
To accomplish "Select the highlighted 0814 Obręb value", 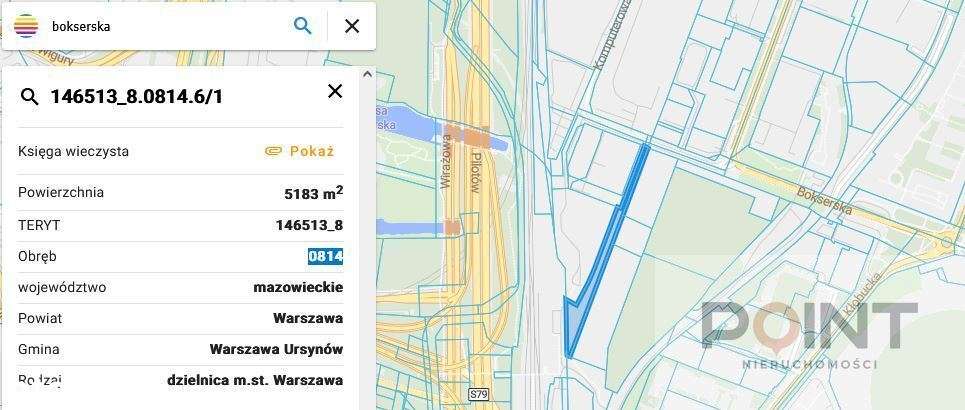I will [x=326, y=256].
